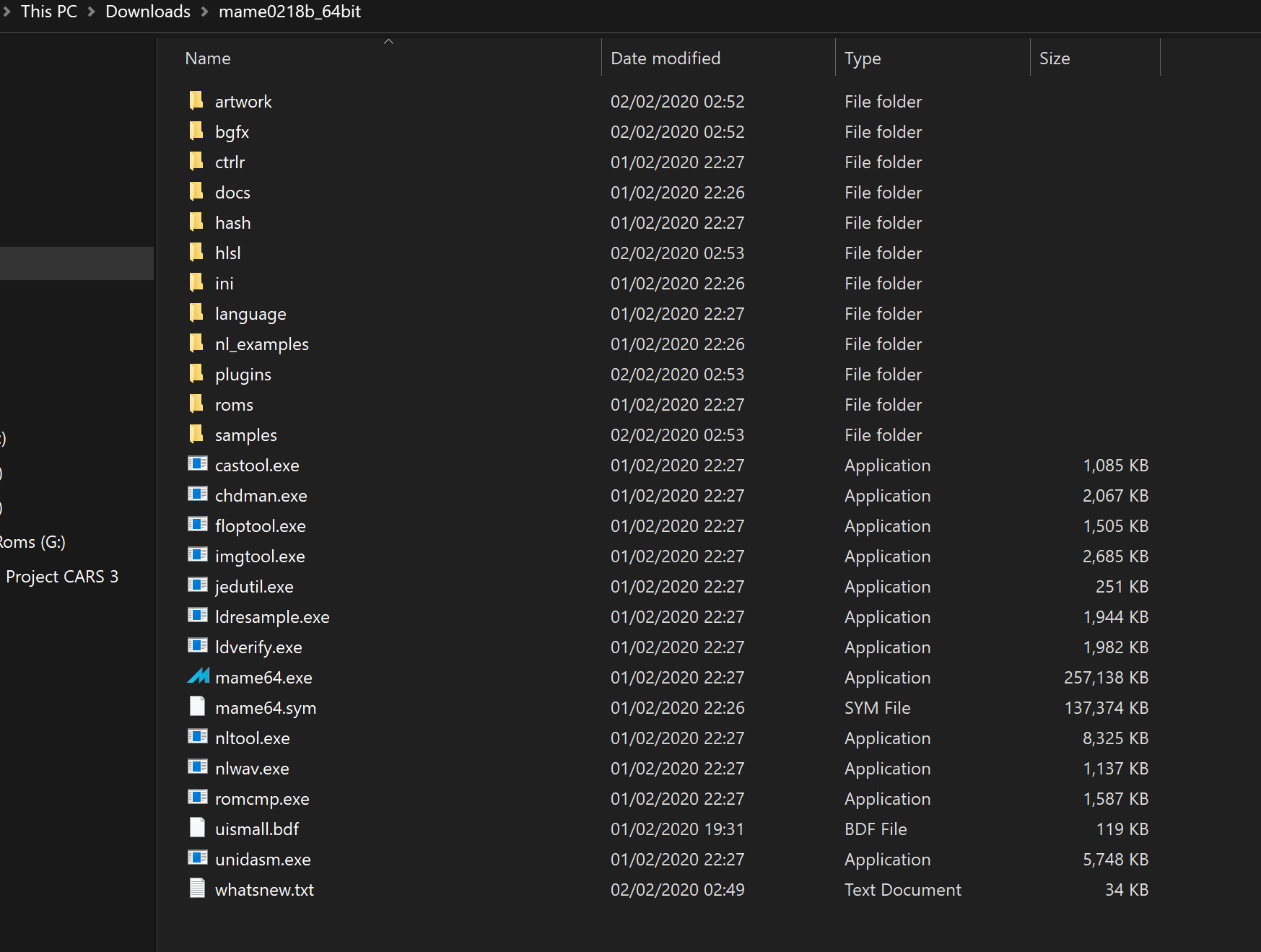Click the jedutil.exe application icon
The height and width of the screenshot is (952, 1261).
(198, 585)
